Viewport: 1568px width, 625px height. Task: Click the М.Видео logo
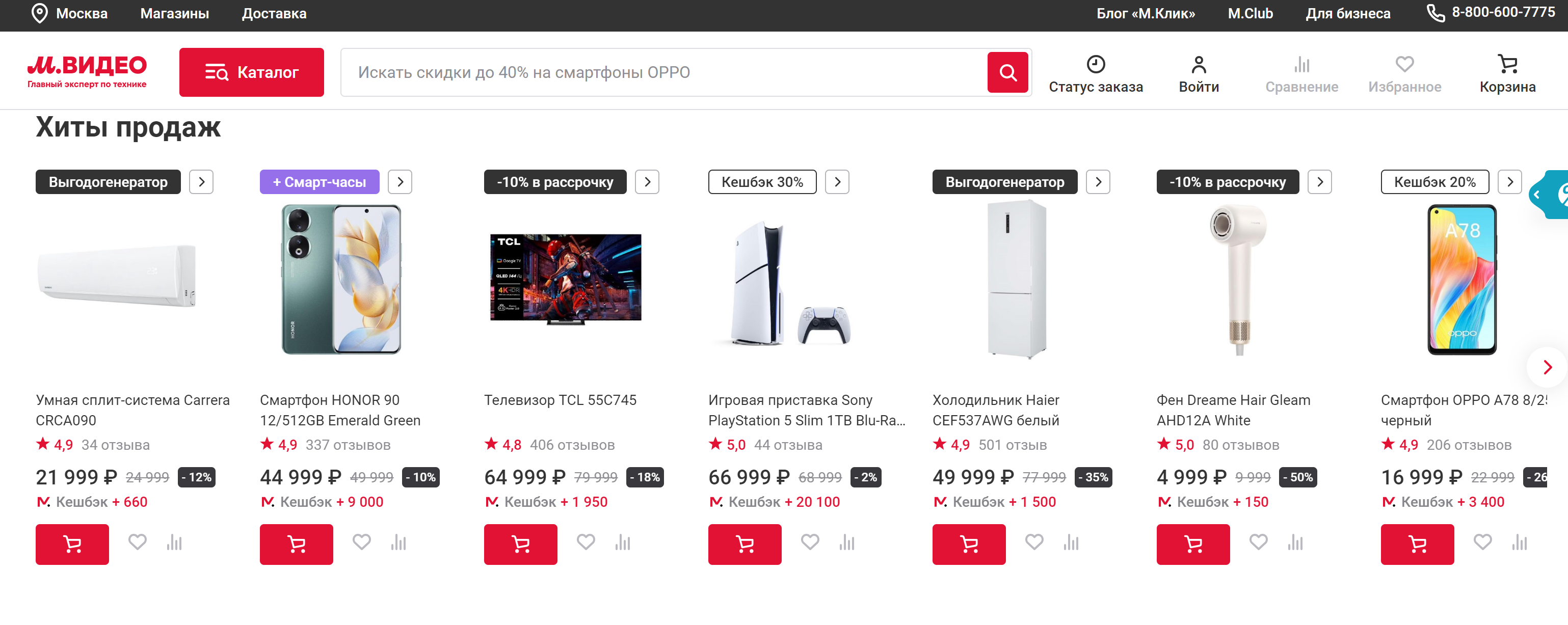tap(87, 71)
